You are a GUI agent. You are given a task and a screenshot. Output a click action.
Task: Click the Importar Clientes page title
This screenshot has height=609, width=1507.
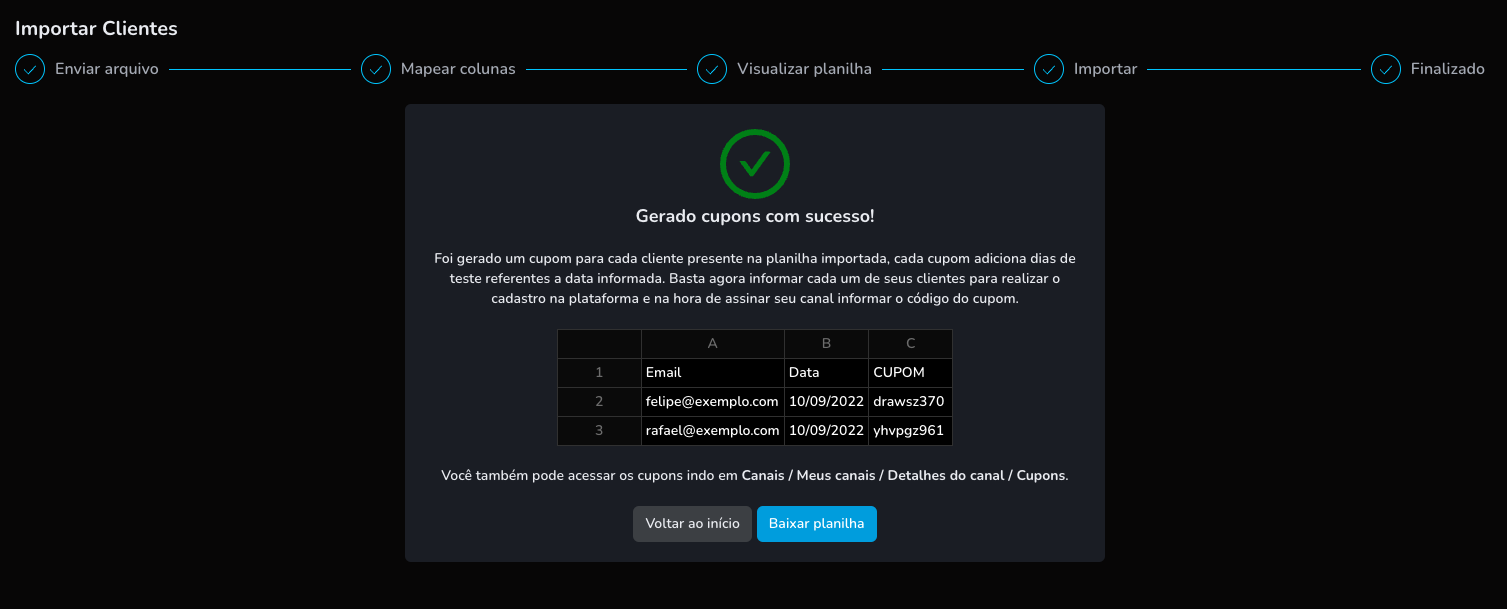tap(96, 28)
